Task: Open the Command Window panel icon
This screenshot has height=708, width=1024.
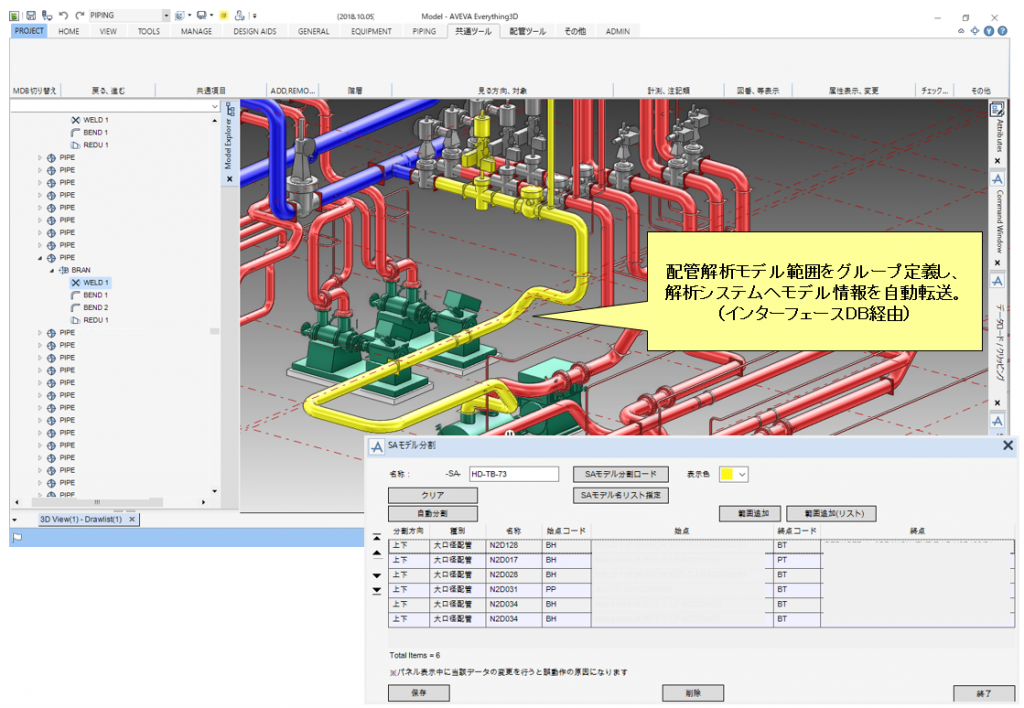Action: tap(997, 179)
